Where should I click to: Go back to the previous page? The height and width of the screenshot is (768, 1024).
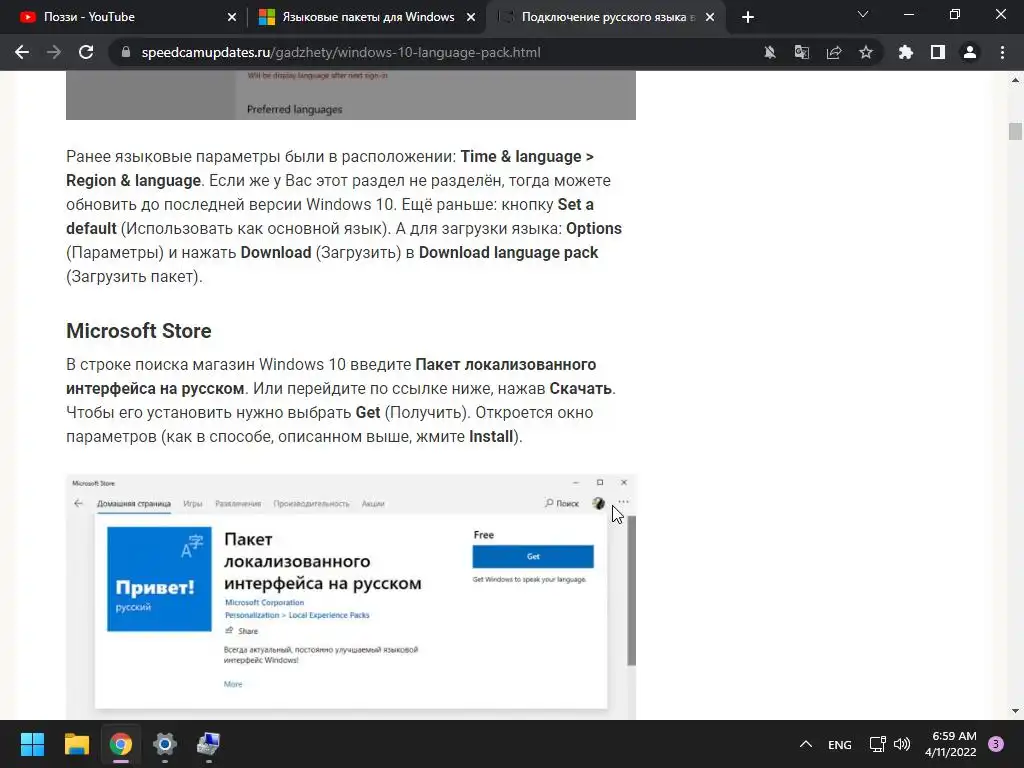(x=22, y=52)
